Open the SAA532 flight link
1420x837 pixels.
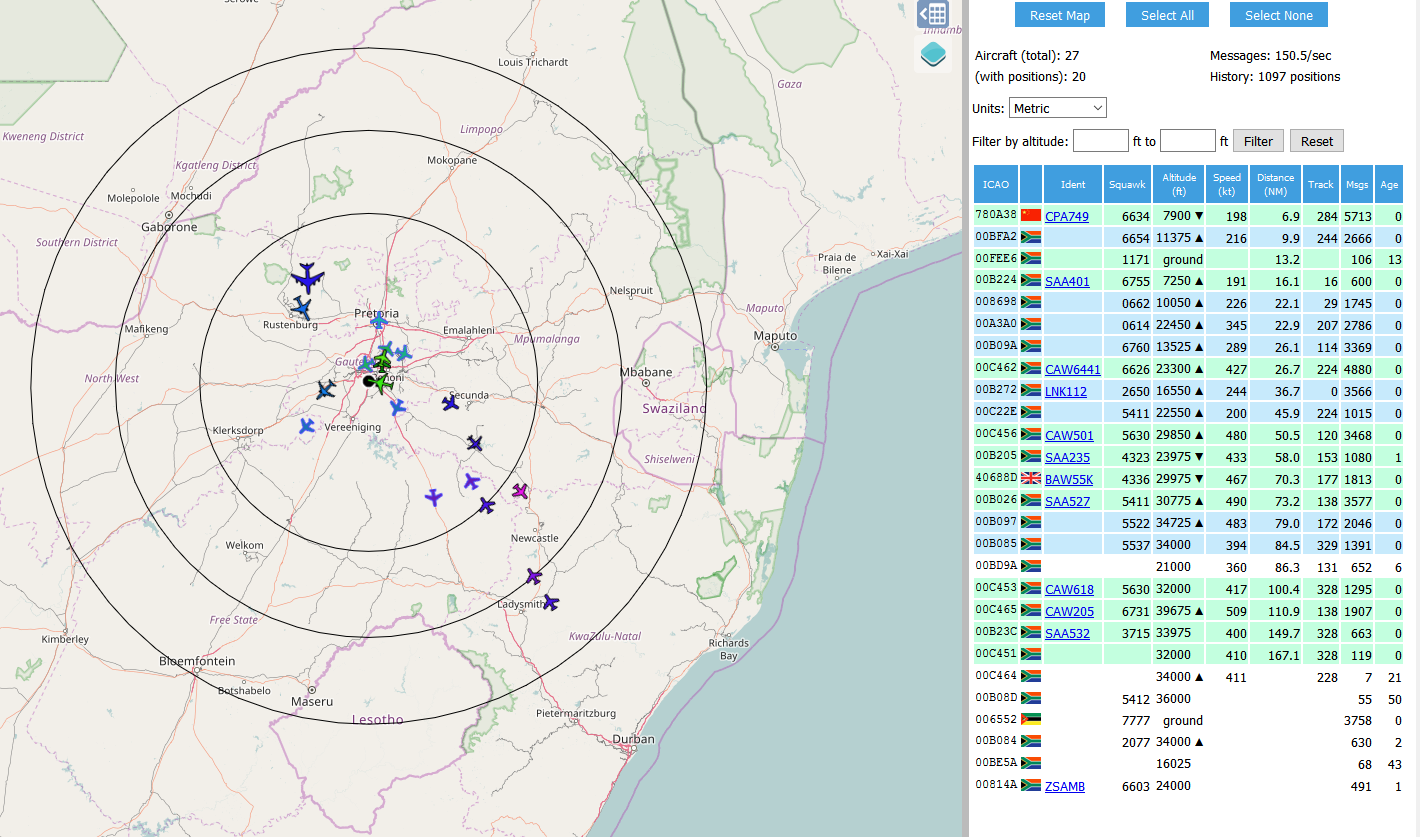tap(1067, 633)
